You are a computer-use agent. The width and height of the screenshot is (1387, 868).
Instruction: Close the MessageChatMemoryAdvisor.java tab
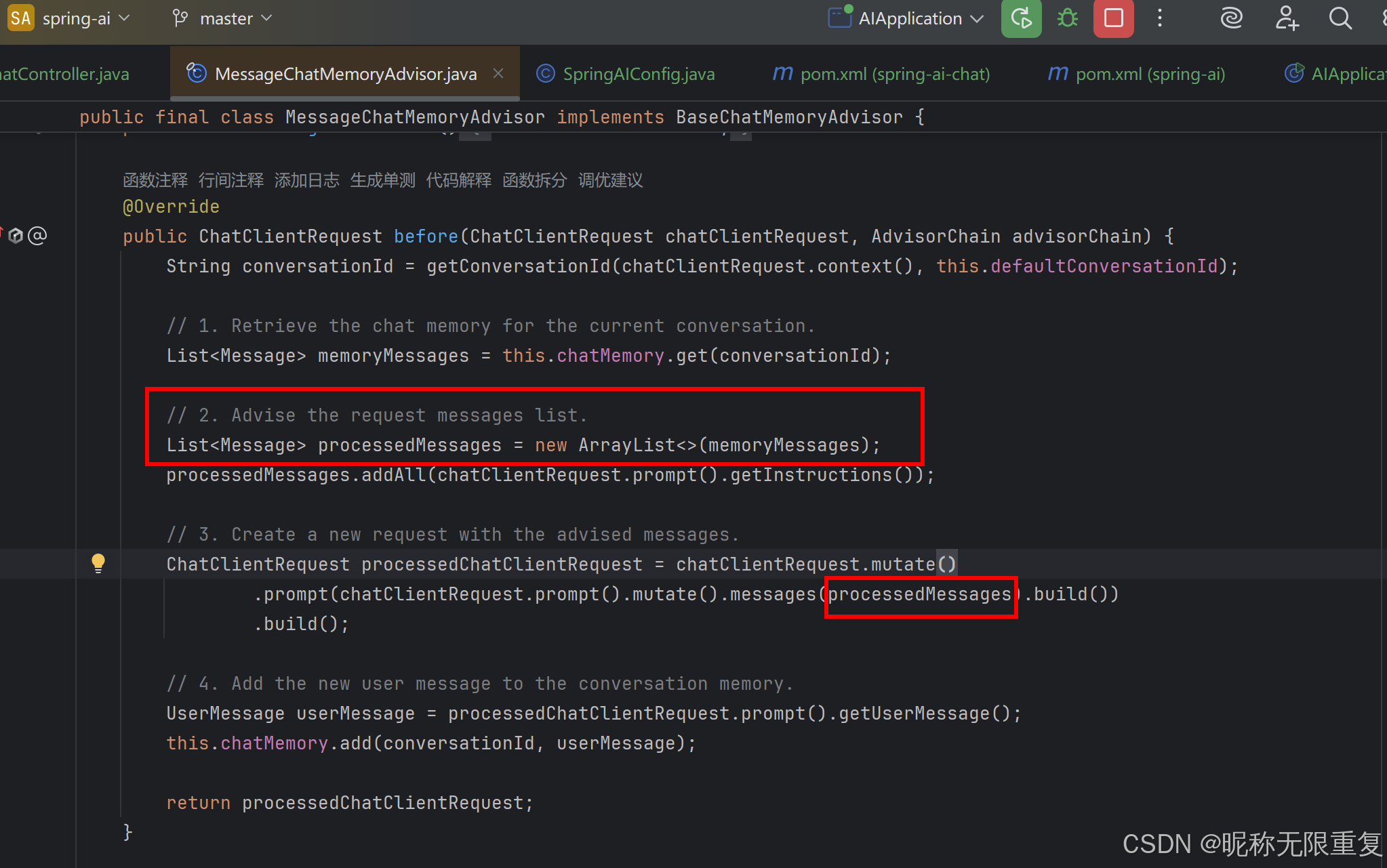pyautogui.click(x=498, y=73)
